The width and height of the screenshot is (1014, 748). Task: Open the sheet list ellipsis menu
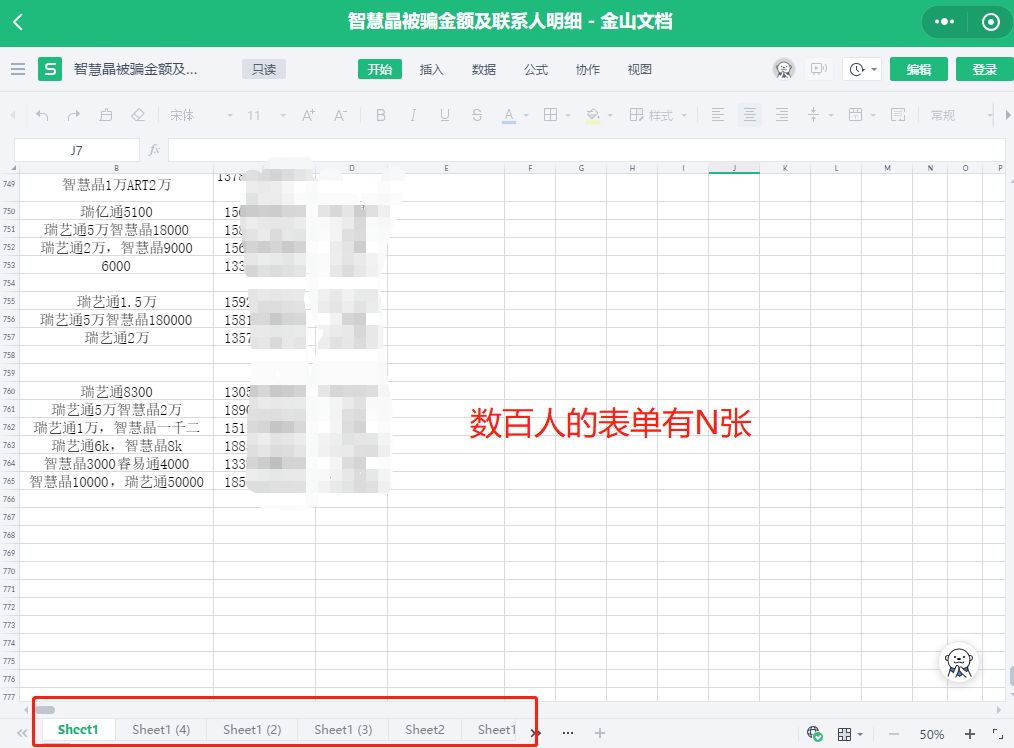tap(568, 733)
